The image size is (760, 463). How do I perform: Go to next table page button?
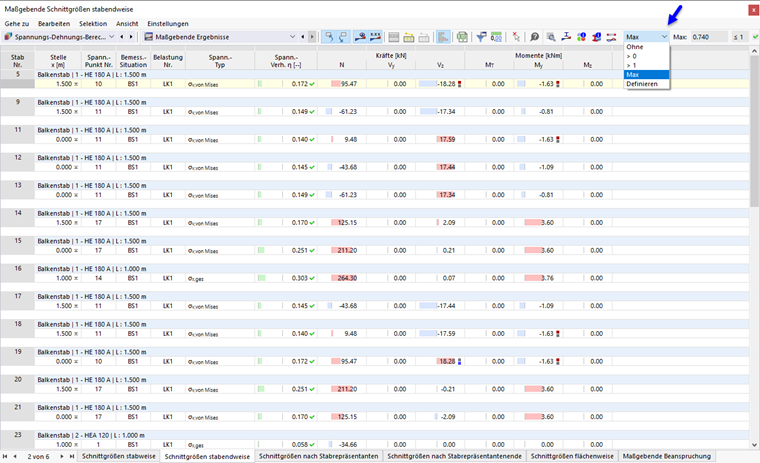tap(62, 456)
